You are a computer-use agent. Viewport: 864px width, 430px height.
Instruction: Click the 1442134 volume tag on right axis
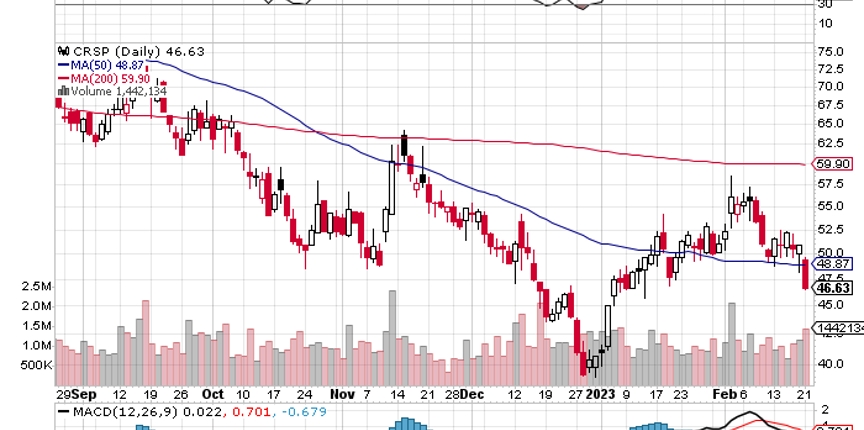pyautogui.click(x=839, y=327)
